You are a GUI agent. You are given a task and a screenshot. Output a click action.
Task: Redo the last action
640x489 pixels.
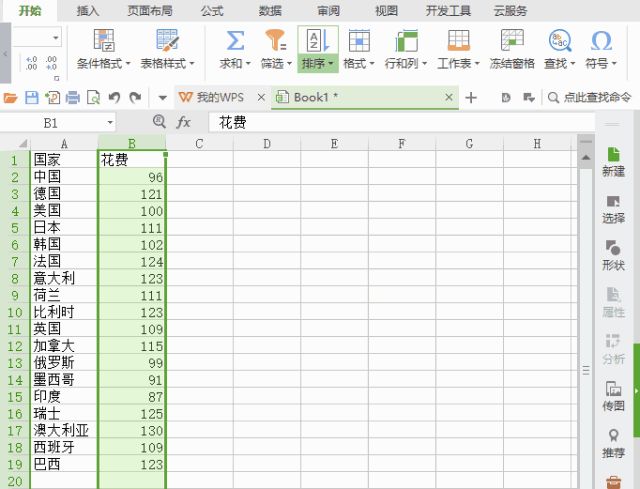tap(135, 98)
